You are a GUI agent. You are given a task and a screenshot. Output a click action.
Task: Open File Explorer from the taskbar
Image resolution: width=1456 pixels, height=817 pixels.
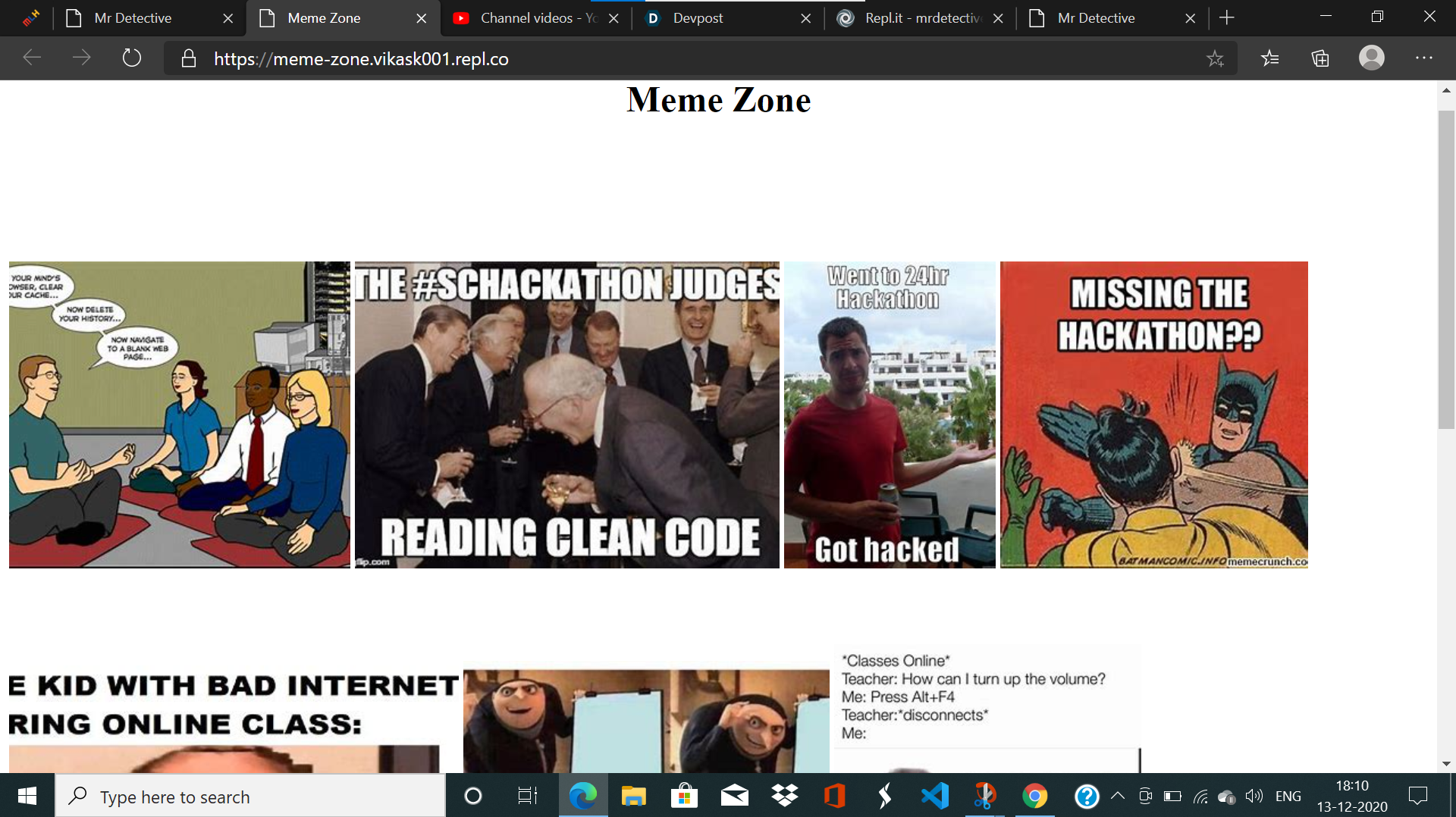point(633,796)
